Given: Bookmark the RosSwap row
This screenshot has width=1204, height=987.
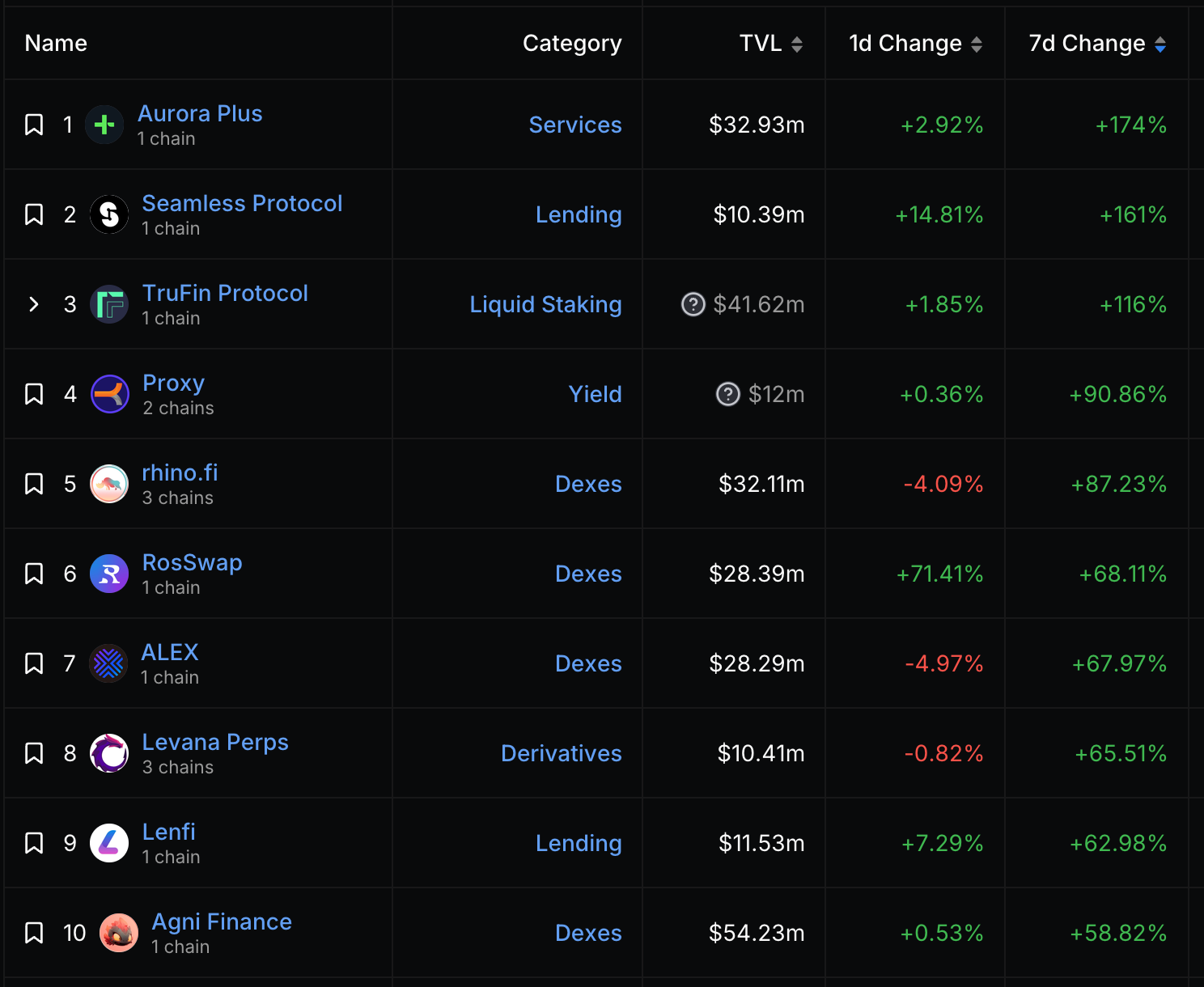Looking at the screenshot, I should tap(34, 574).
